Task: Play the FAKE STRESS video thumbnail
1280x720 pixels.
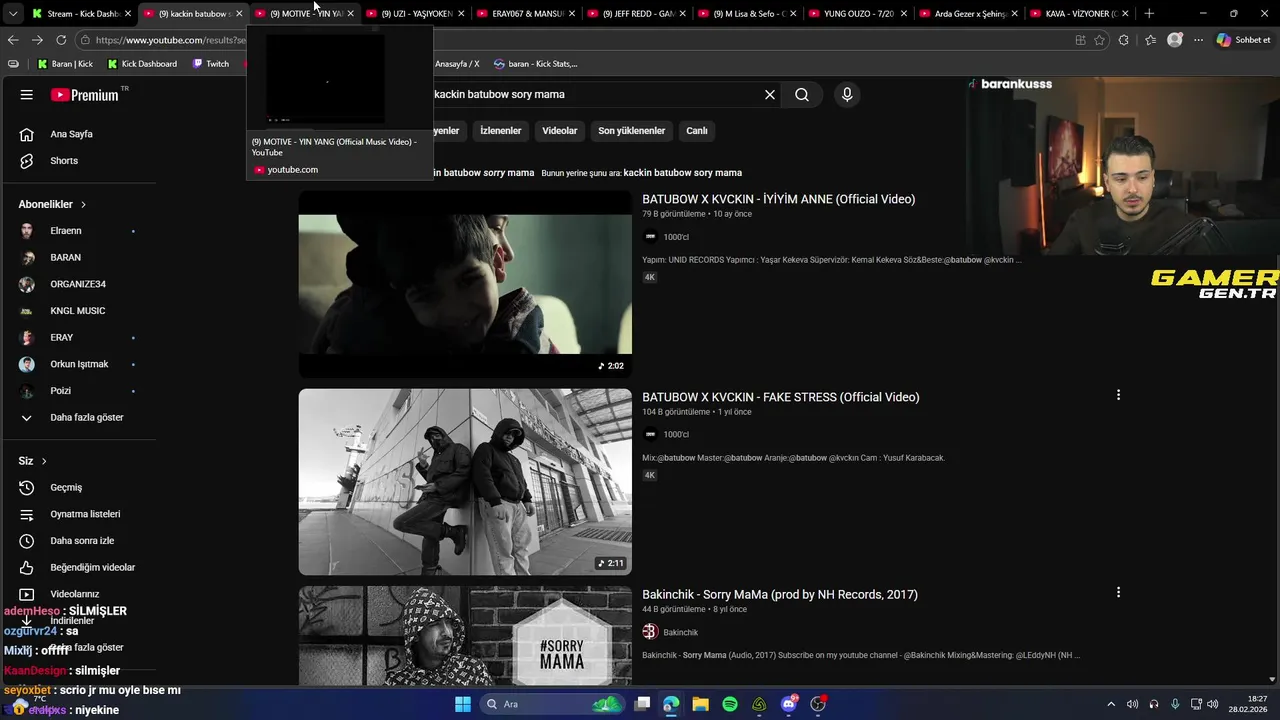Action: [465, 482]
